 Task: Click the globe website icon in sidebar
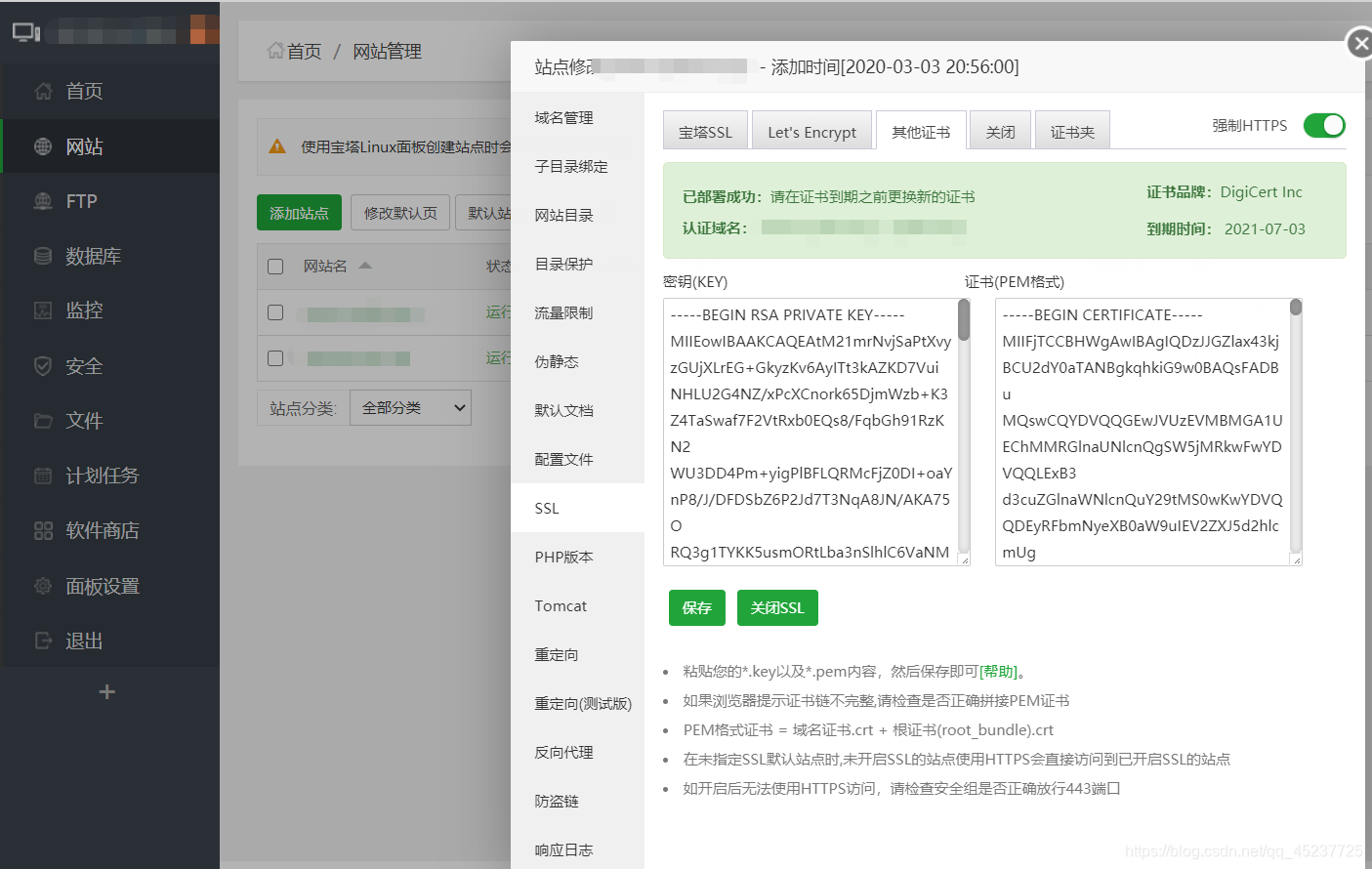click(43, 146)
